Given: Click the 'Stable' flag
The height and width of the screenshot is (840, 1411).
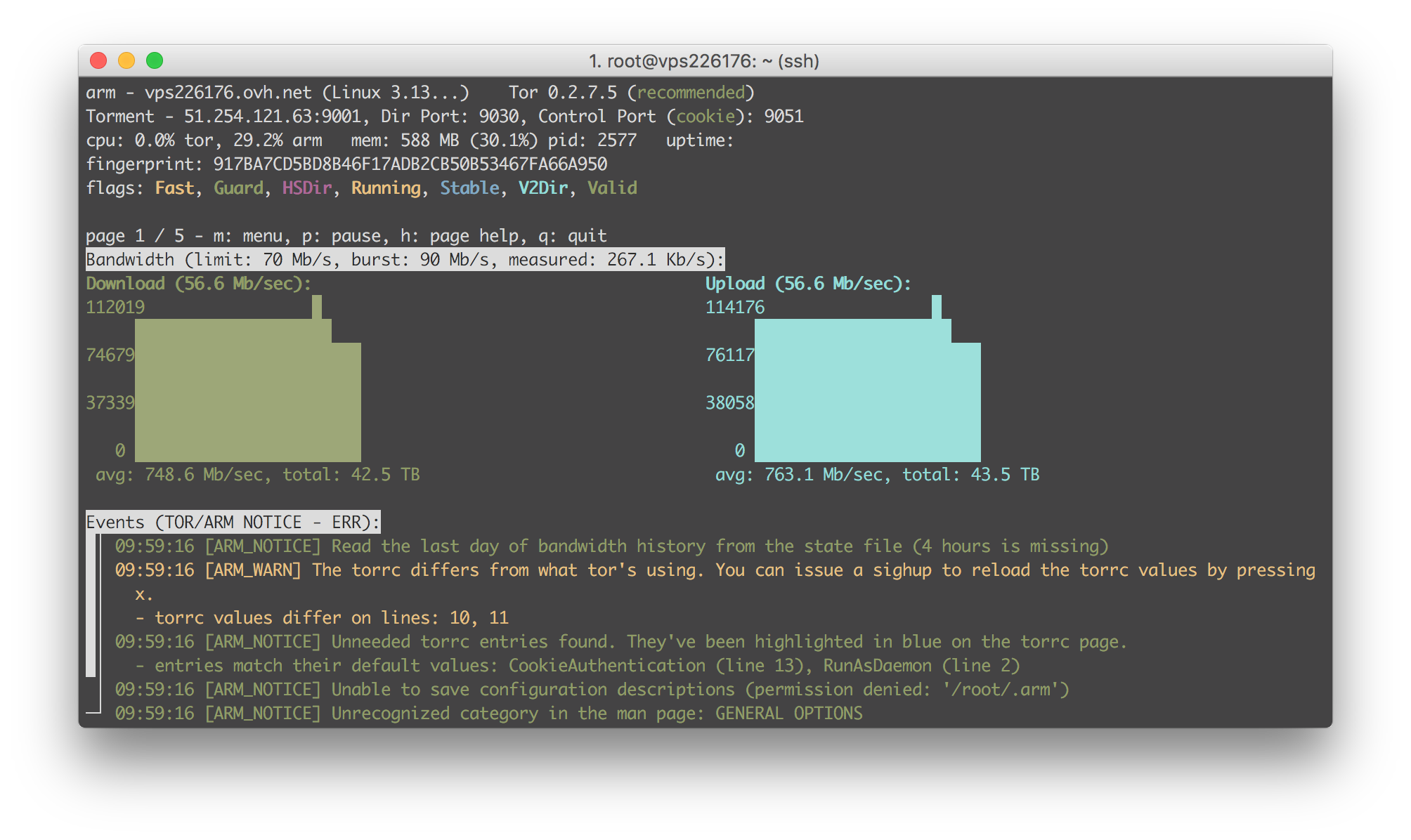Looking at the screenshot, I should point(469,188).
